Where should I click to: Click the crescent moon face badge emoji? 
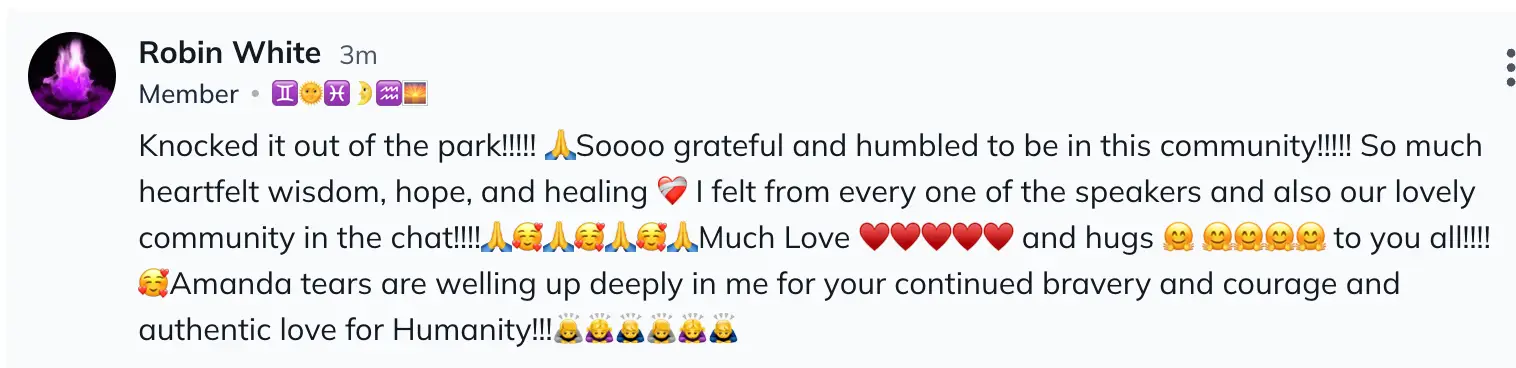[364, 95]
